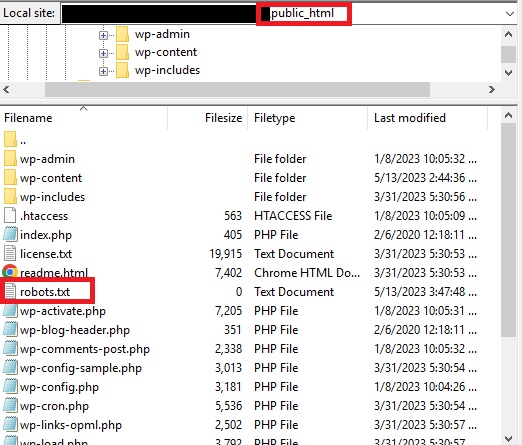This screenshot has height=445, width=522.
Task: Click the robots.txt document icon
Action: click(x=10, y=292)
